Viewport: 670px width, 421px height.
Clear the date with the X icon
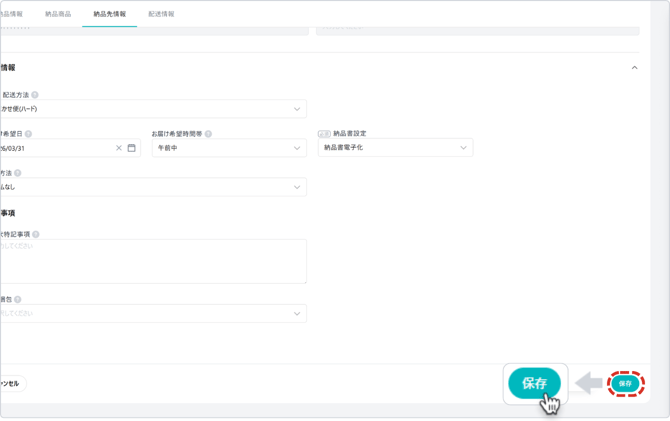[119, 148]
